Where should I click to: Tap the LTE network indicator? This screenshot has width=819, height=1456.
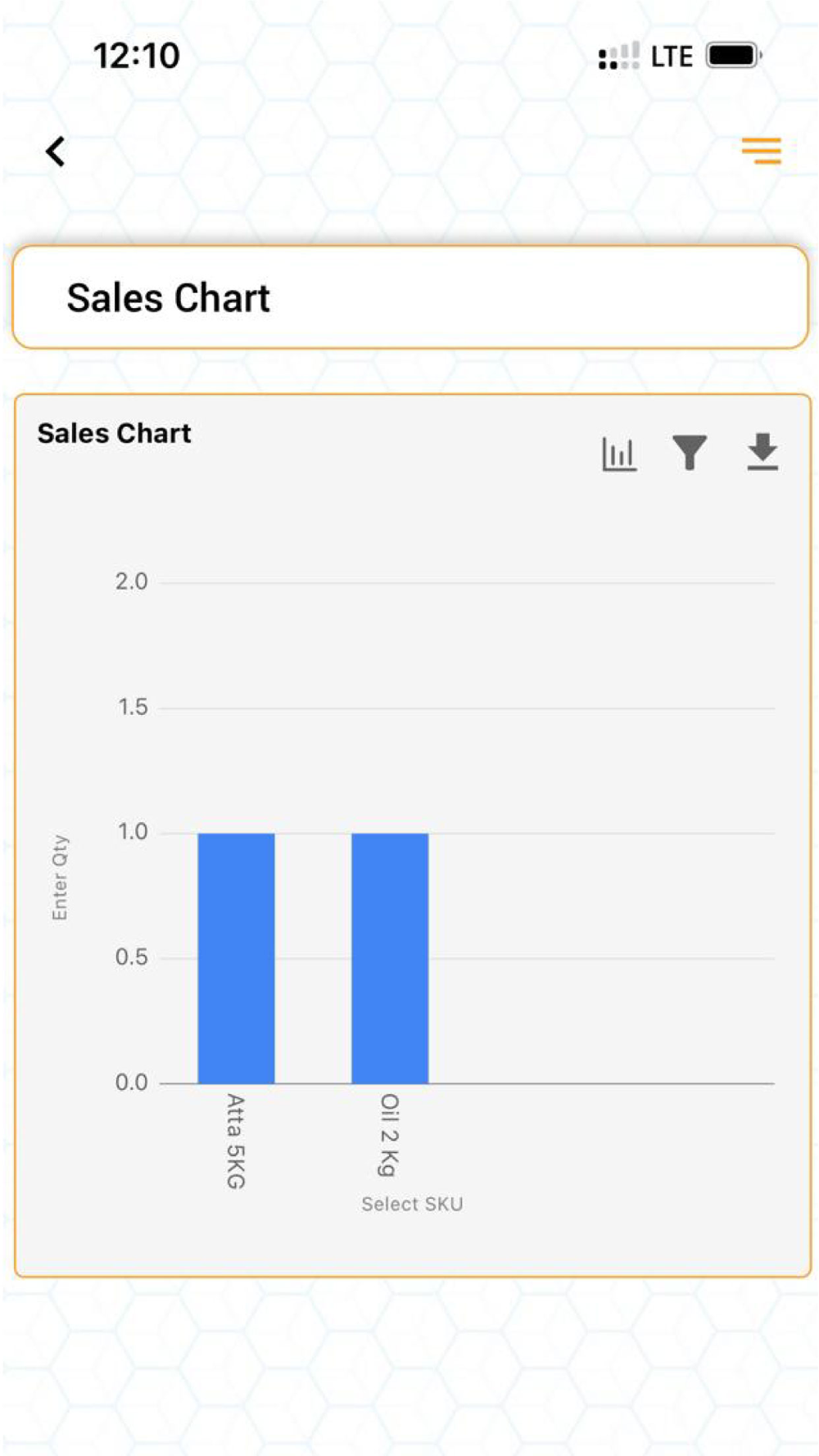[x=672, y=57]
